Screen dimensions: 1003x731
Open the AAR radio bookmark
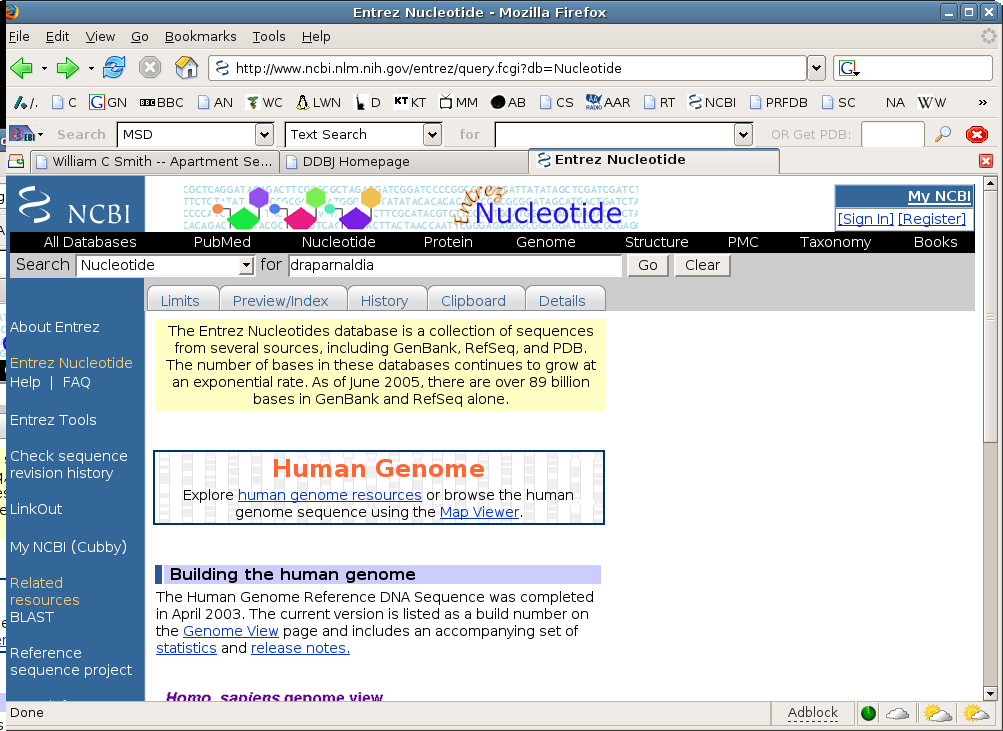(x=608, y=102)
